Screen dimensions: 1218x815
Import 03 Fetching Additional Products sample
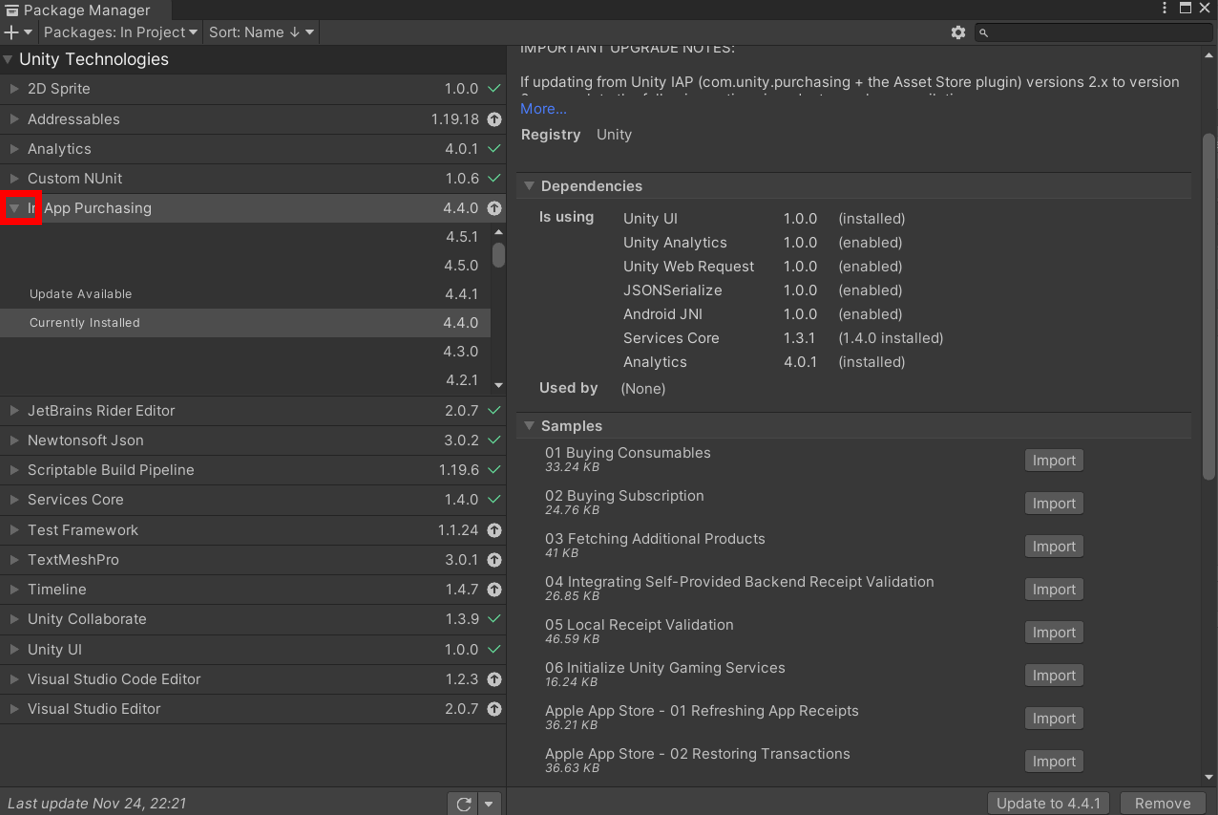pyautogui.click(x=1054, y=547)
